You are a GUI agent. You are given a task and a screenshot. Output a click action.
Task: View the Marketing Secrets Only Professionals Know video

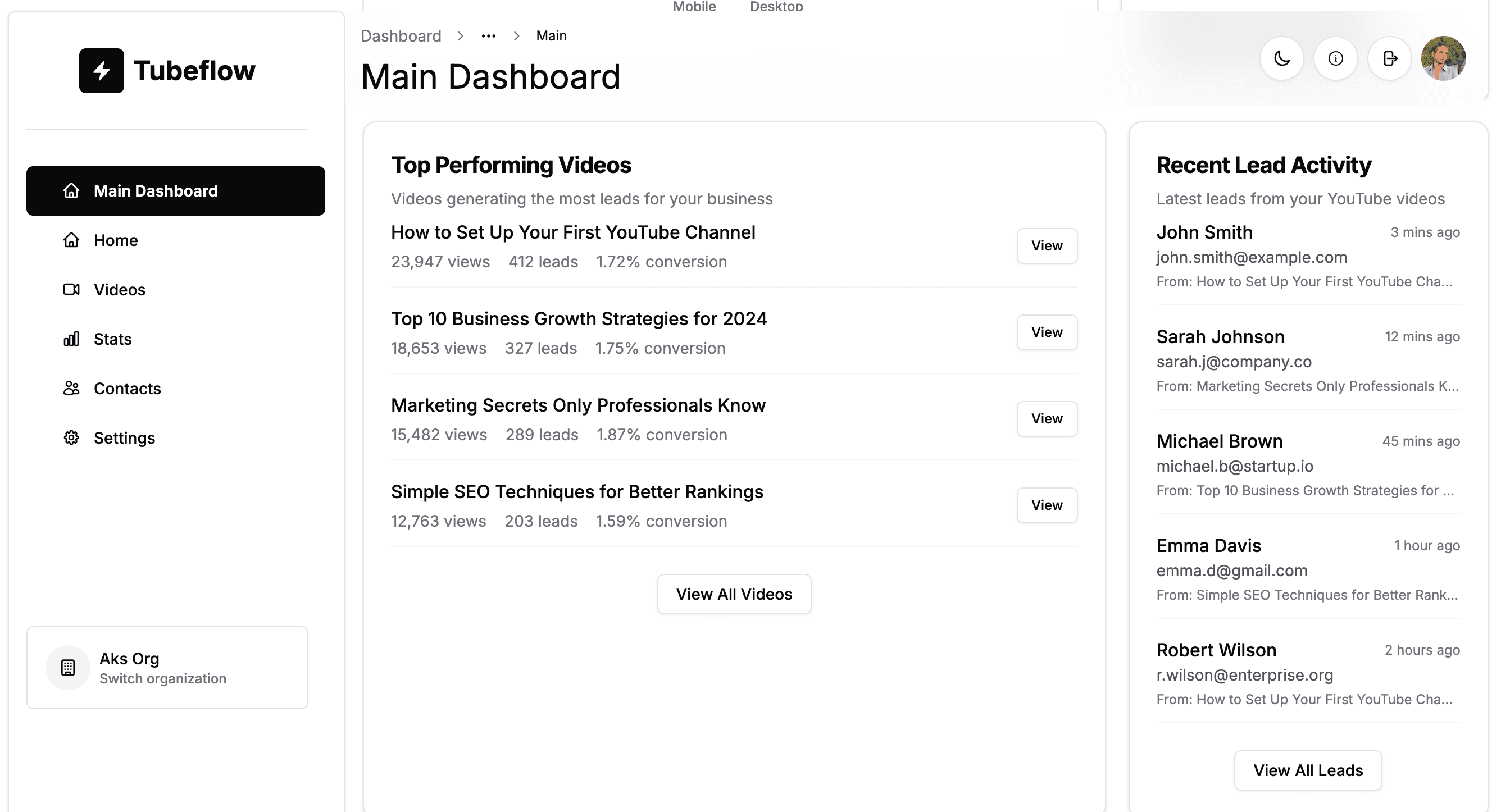(1047, 419)
